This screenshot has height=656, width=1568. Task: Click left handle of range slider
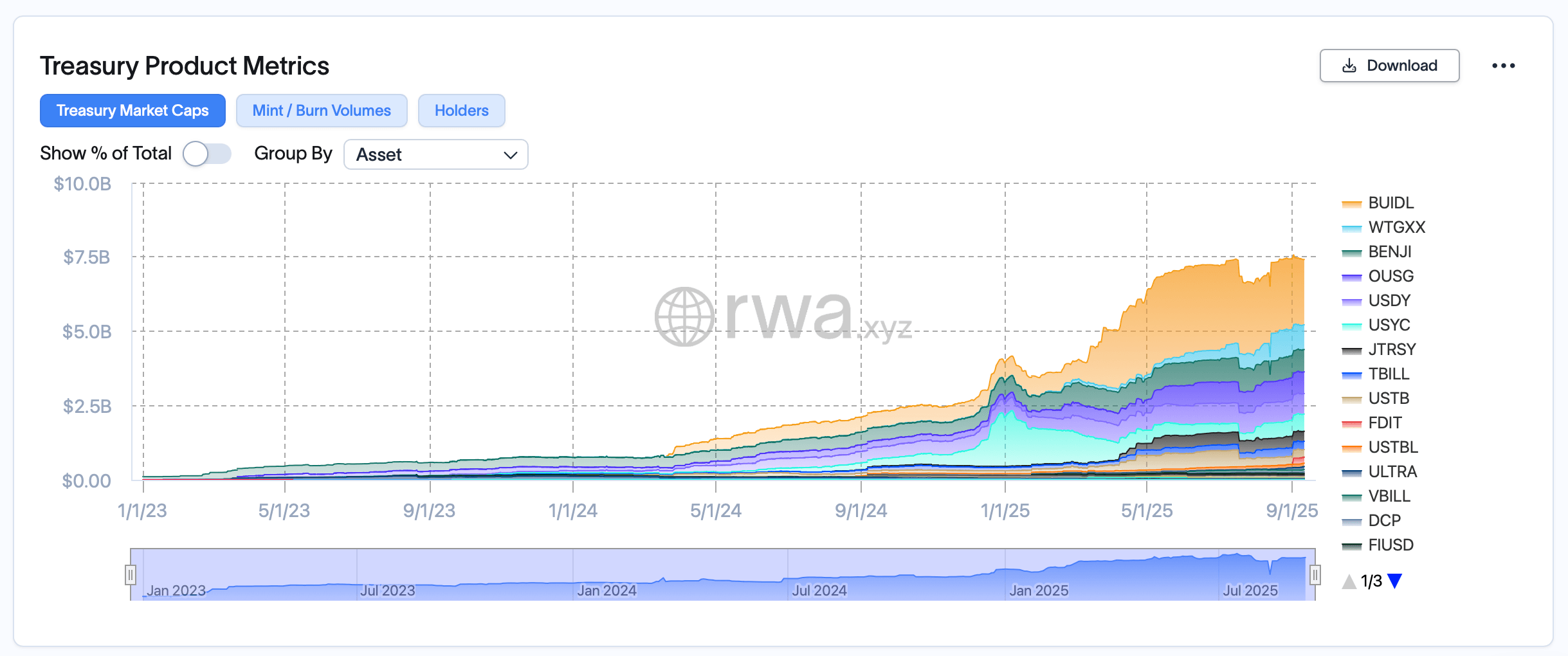(131, 574)
